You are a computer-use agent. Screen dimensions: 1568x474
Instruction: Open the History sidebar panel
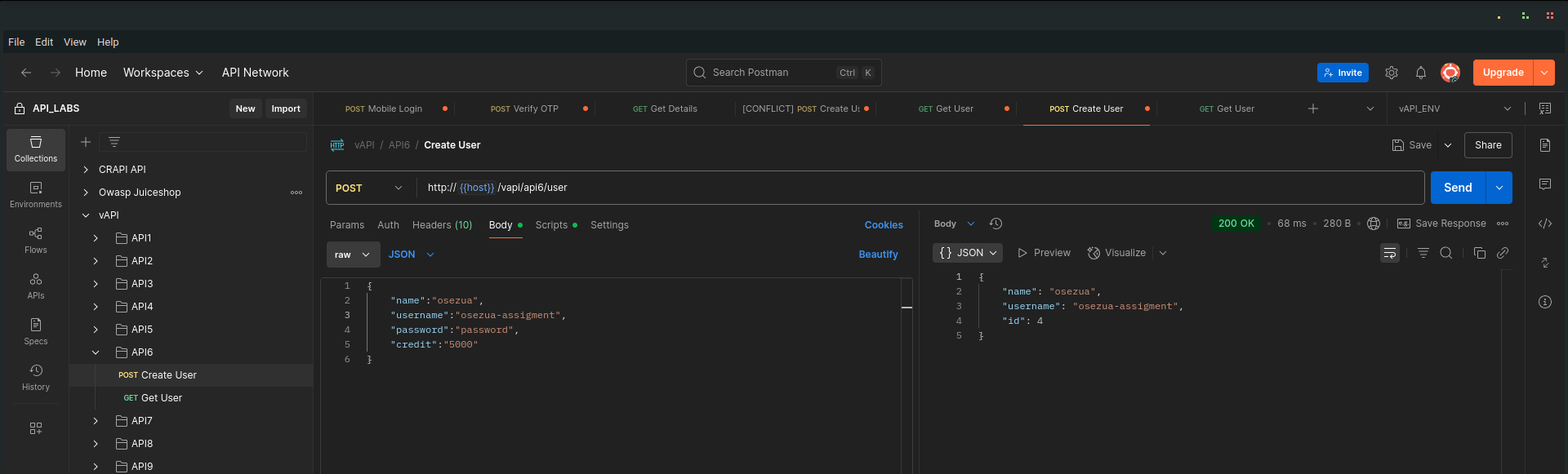[36, 378]
